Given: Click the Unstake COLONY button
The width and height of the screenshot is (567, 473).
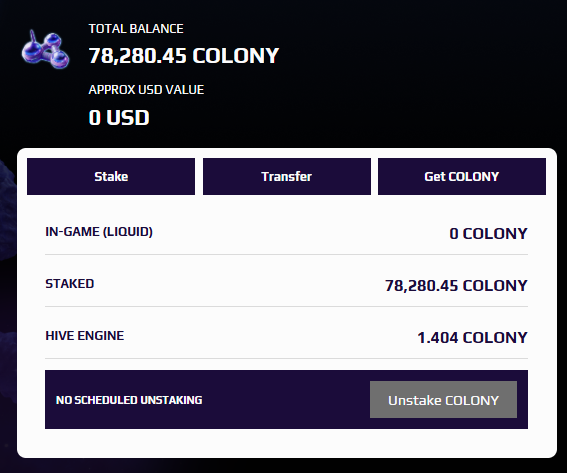Looking at the screenshot, I should point(443,400).
